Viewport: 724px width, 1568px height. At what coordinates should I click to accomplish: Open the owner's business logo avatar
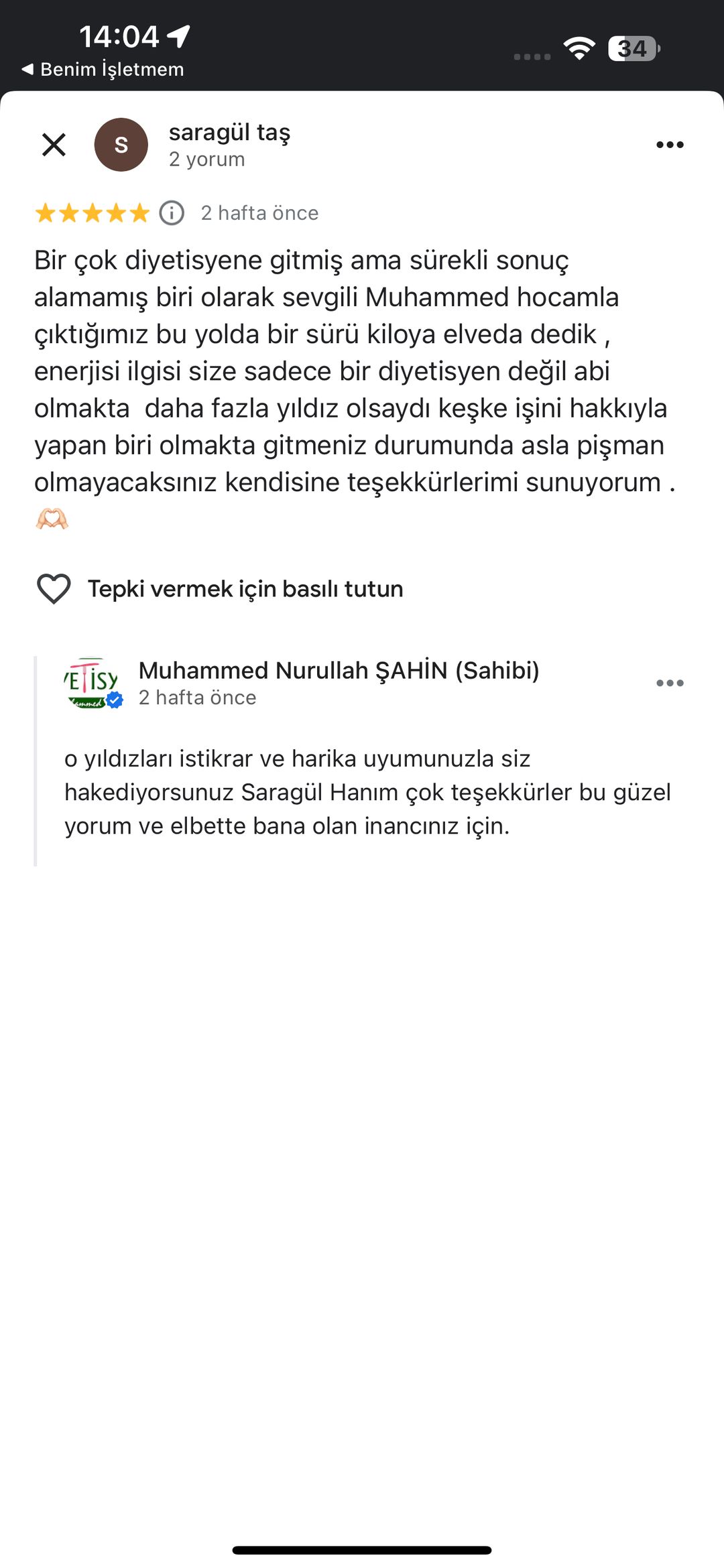[93, 683]
